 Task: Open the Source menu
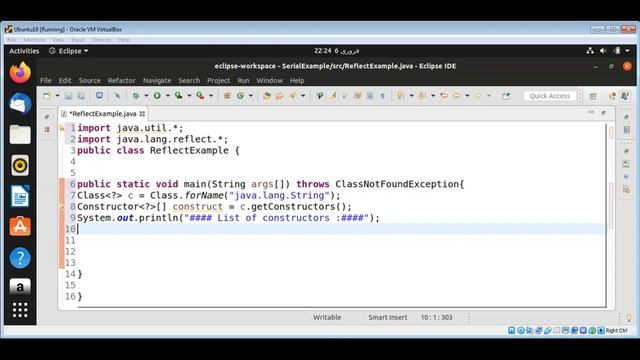tap(90, 80)
